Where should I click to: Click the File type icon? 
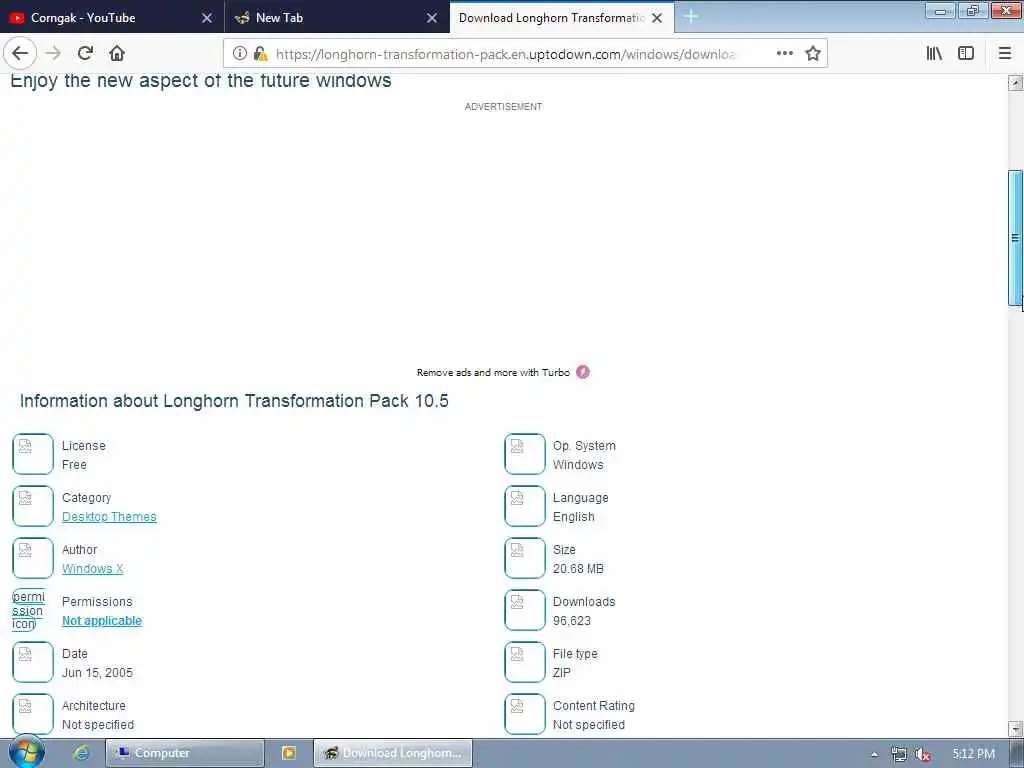(x=524, y=662)
